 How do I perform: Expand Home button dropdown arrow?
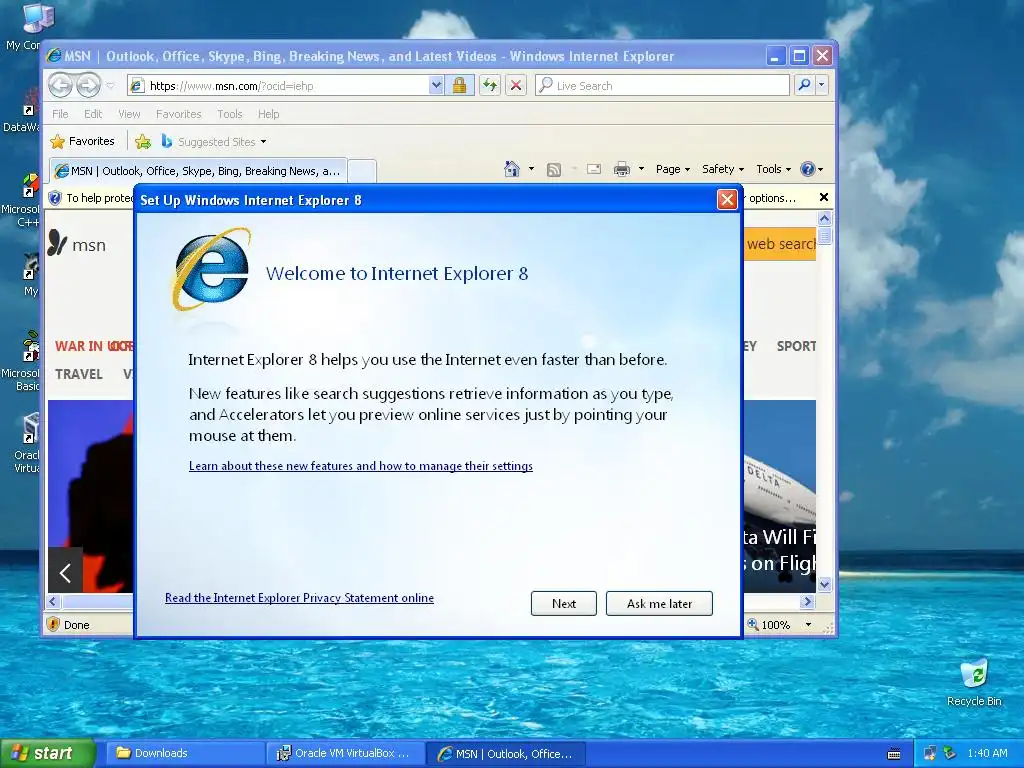coord(531,169)
